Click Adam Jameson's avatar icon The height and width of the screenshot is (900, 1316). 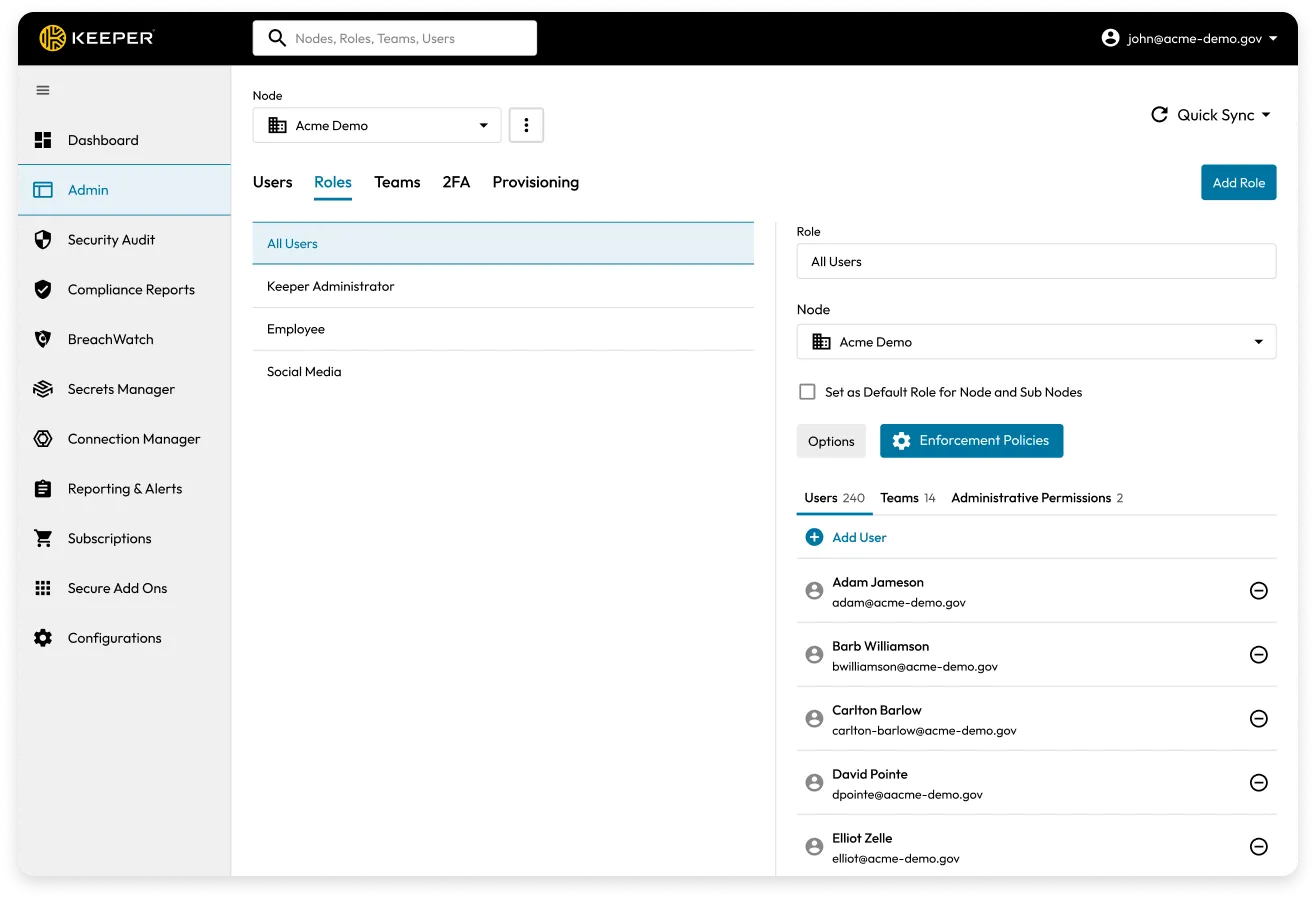point(814,591)
